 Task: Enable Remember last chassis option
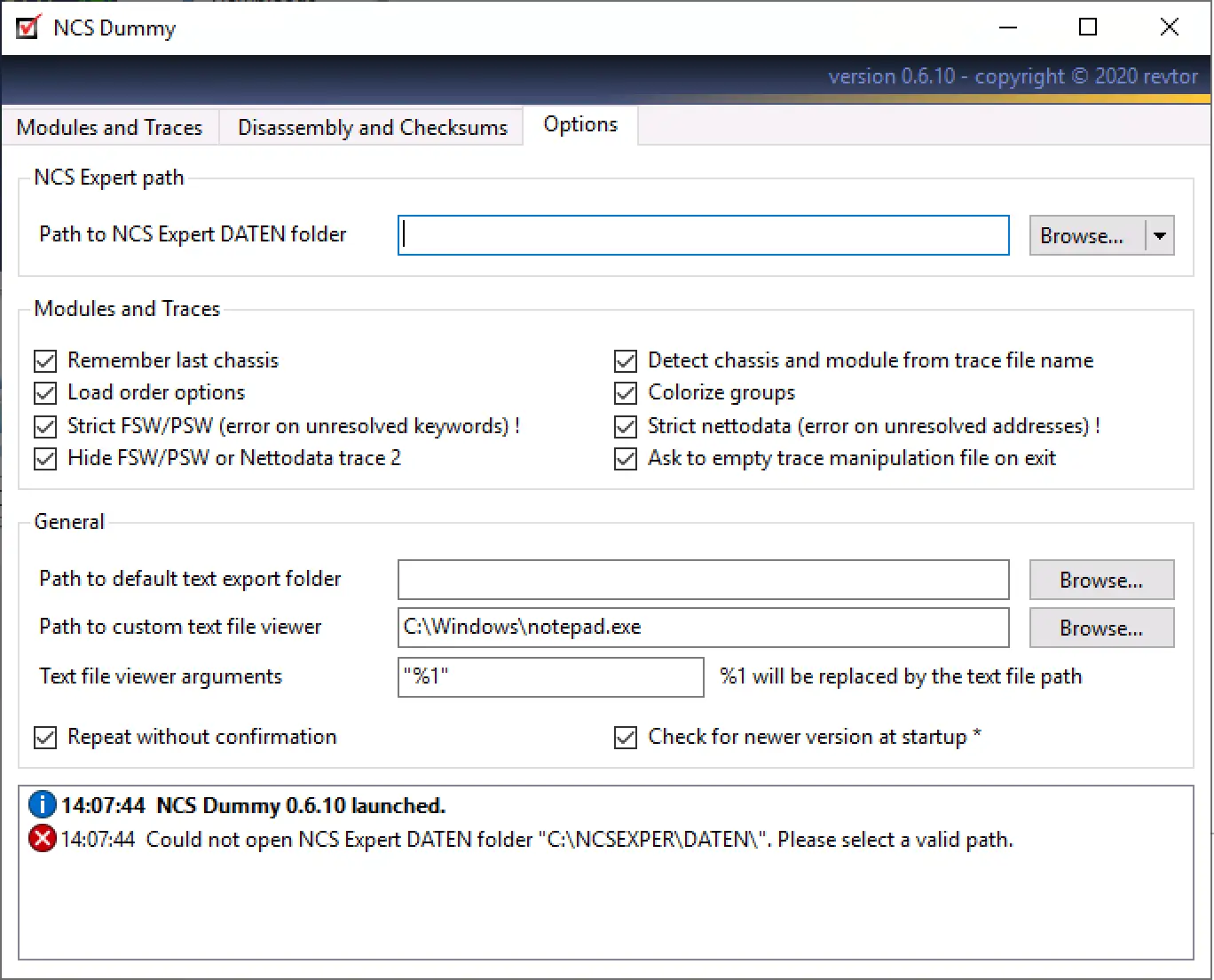[x=45, y=360]
